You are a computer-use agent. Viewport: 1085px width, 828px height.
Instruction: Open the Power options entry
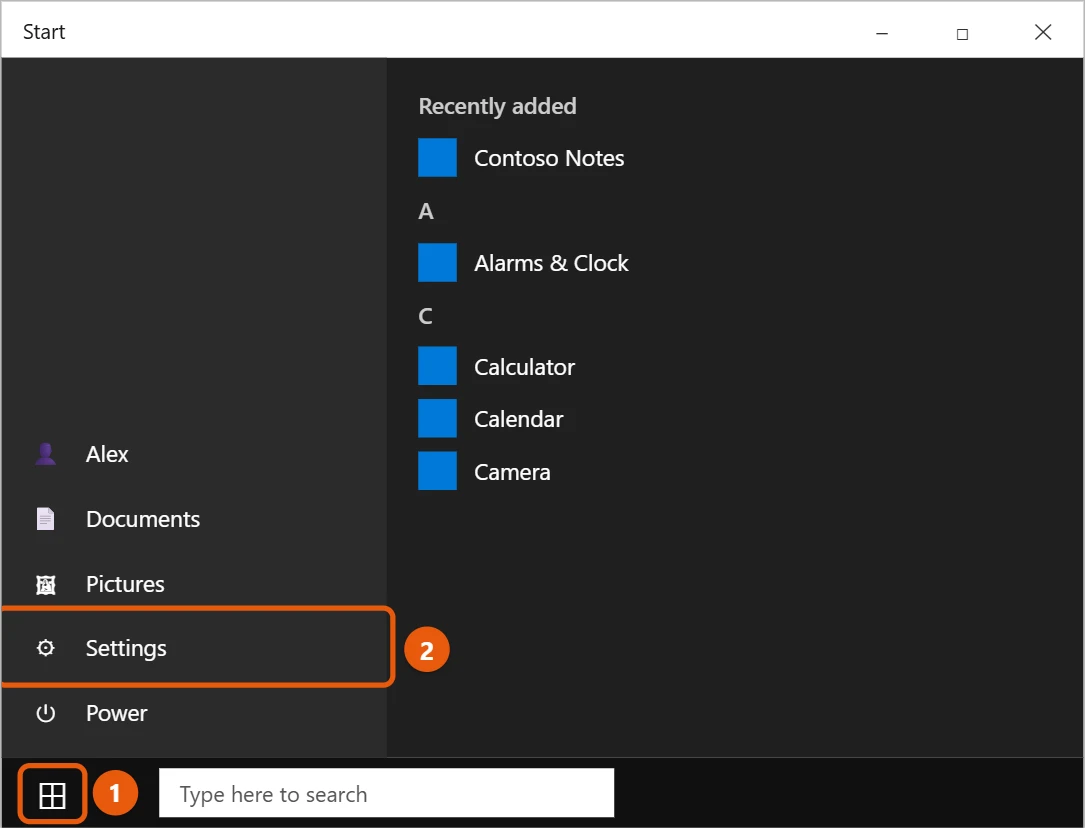[x=194, y=713]
